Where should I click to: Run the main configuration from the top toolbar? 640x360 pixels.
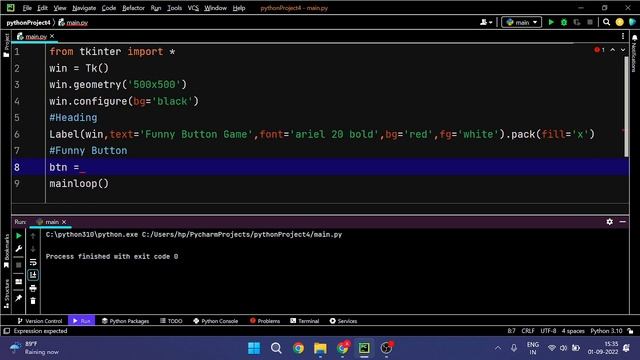point(551,22)
